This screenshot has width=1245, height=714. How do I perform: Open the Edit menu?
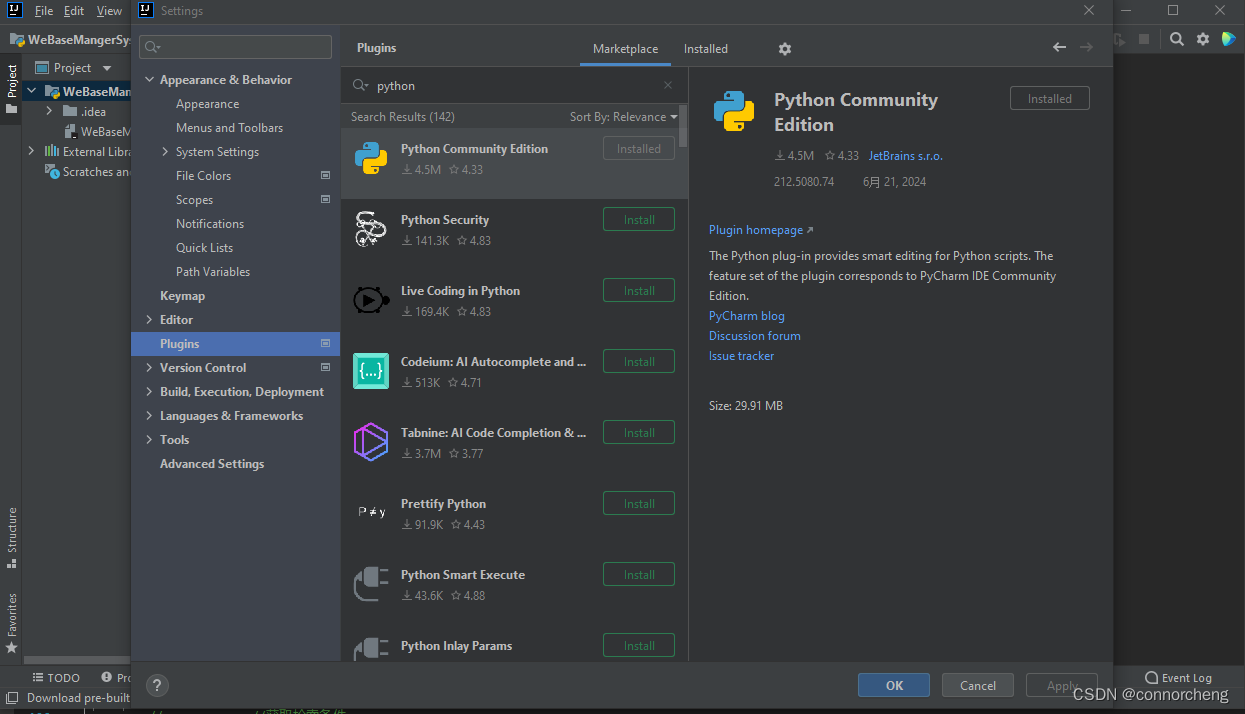(74, 11)
